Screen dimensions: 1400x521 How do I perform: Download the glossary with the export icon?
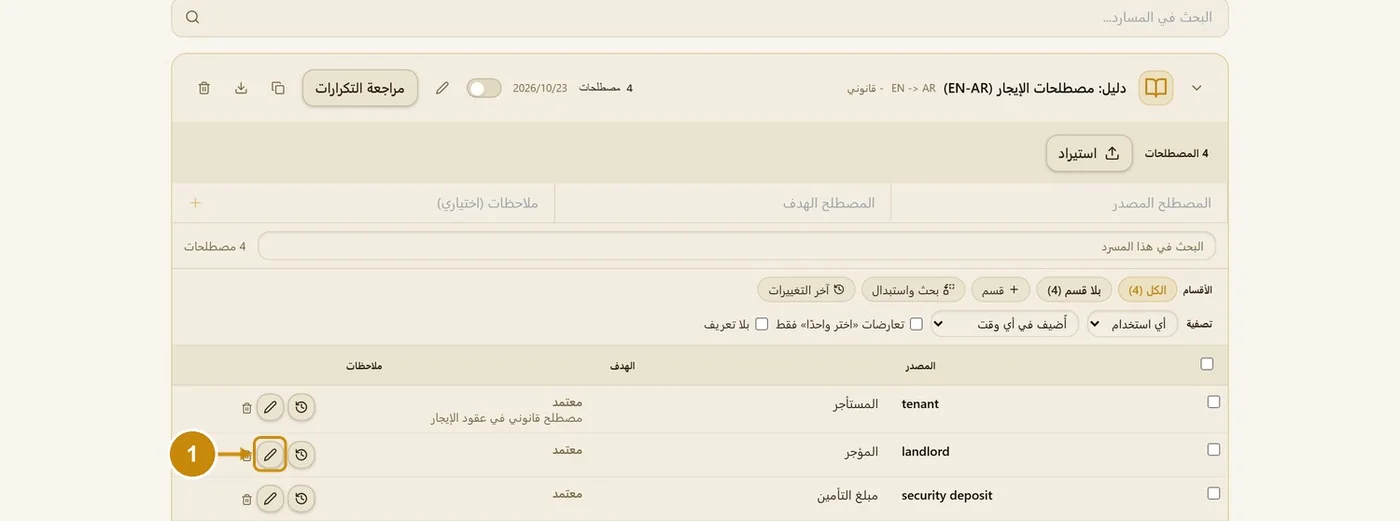click(241, 88)
